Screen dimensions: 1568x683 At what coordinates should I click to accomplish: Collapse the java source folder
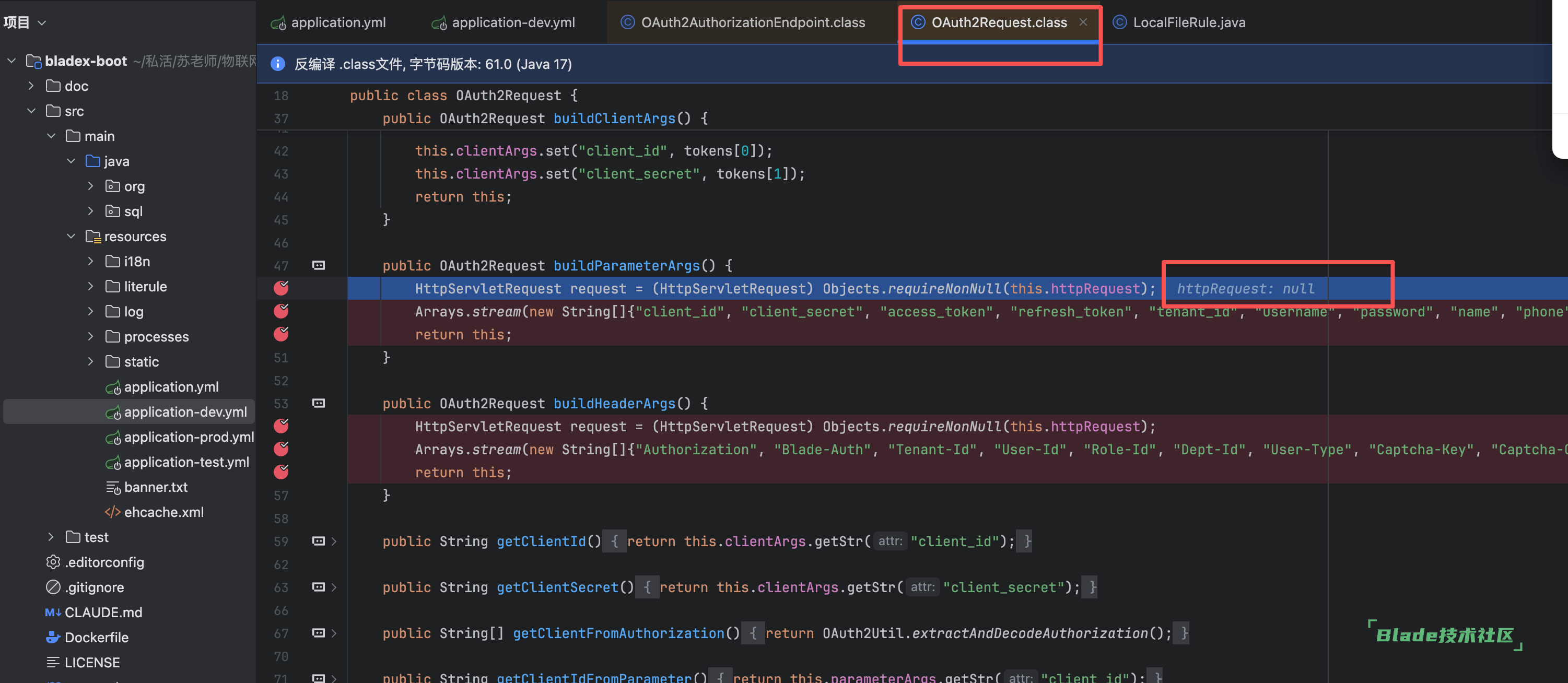tap(71, 161)
